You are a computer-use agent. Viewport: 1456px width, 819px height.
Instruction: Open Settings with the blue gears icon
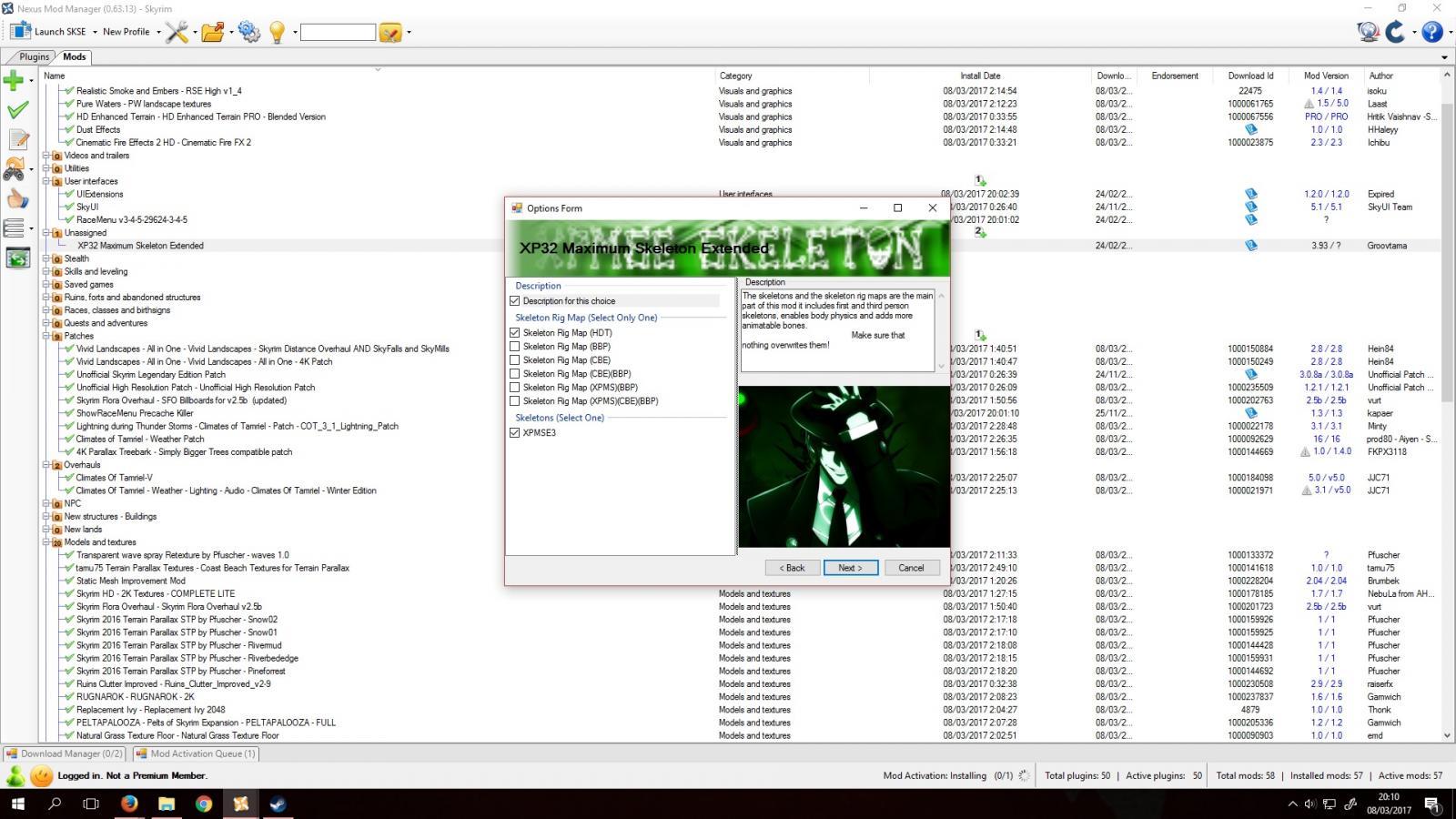tap(249, 32)
